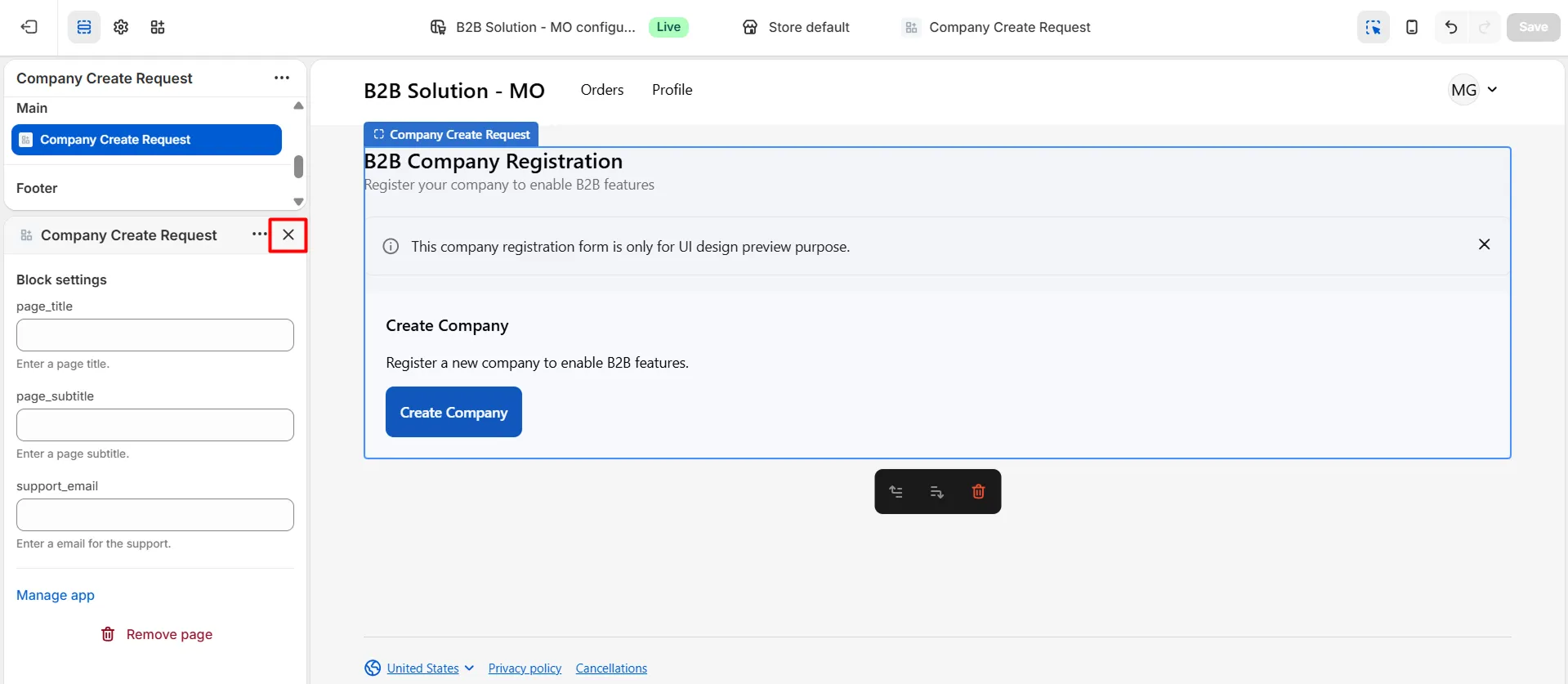
Task: Toggle the inspector selection tool
Action: [x=1373, y=27]
